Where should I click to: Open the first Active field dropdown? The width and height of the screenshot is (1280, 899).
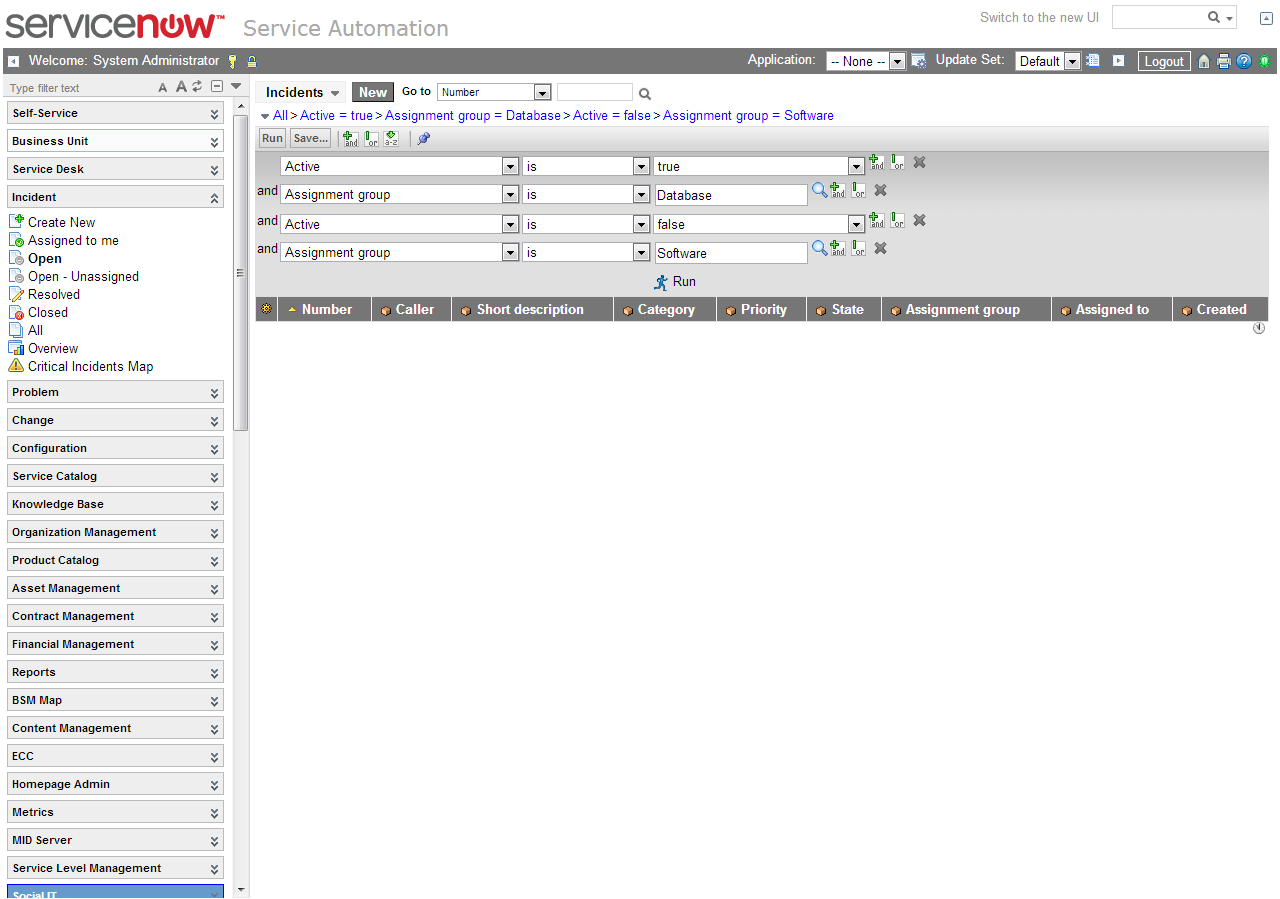[400, 166]
